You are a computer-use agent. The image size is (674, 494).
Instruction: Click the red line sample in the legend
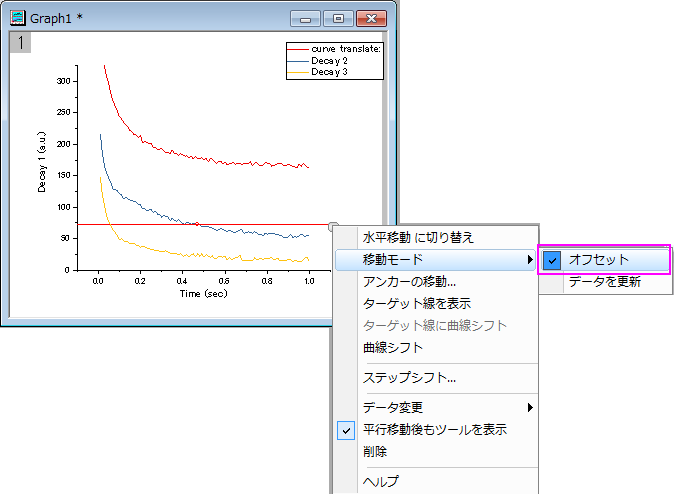[298, 49]
